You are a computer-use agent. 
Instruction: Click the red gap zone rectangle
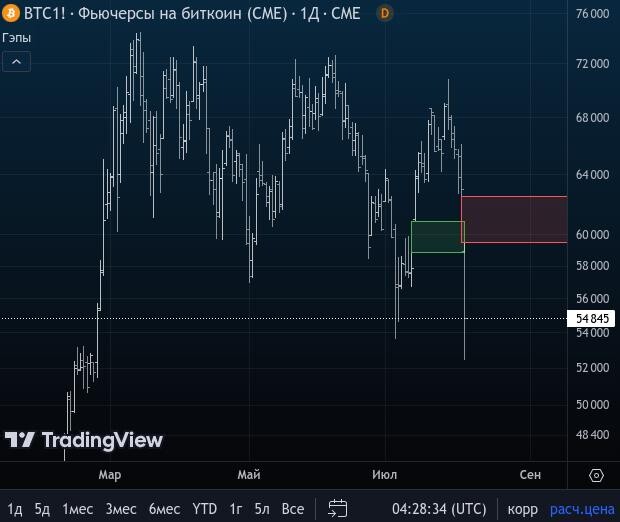[x=514, y=219]
